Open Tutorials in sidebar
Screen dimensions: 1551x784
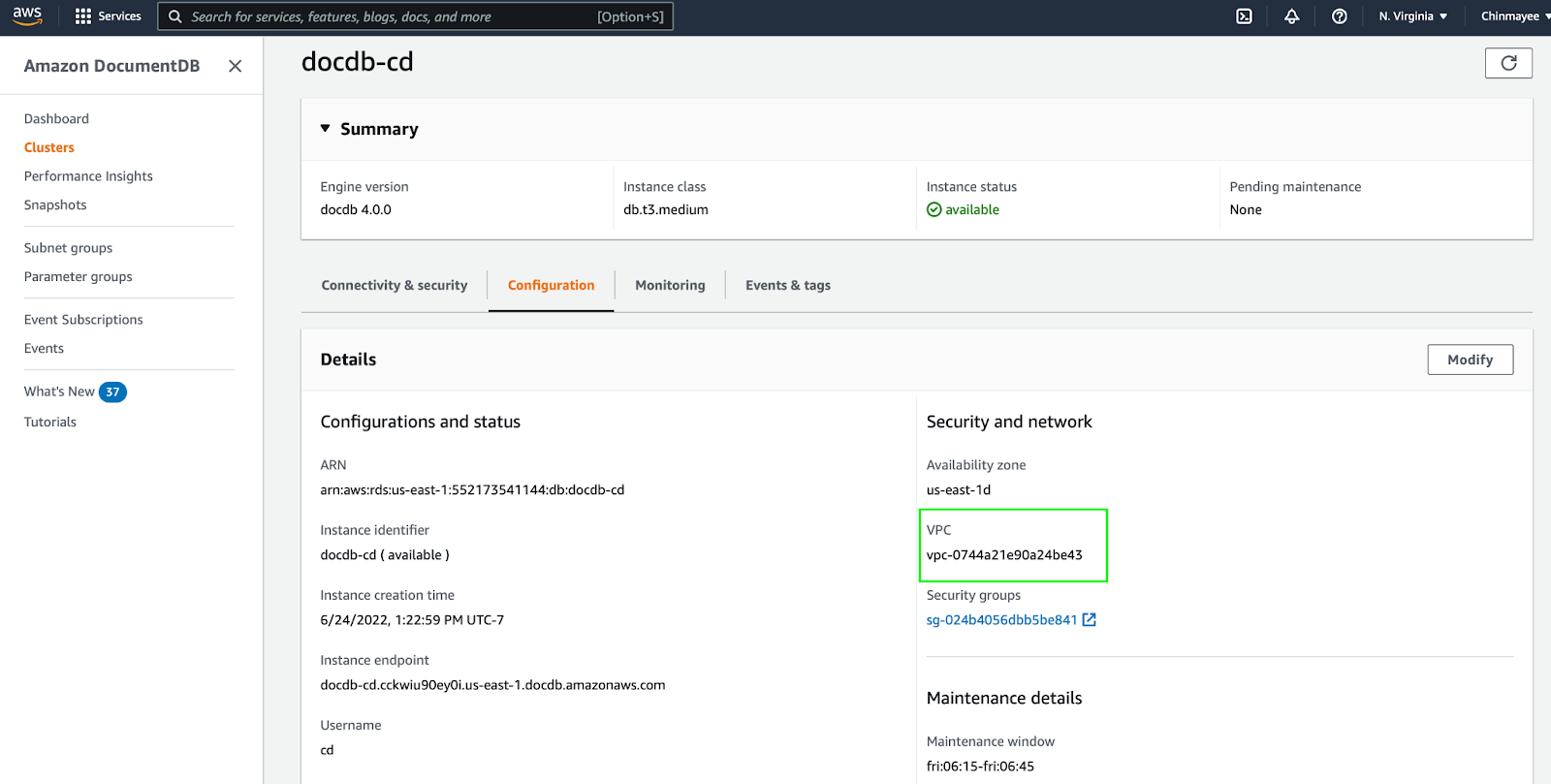click(50, 423)
